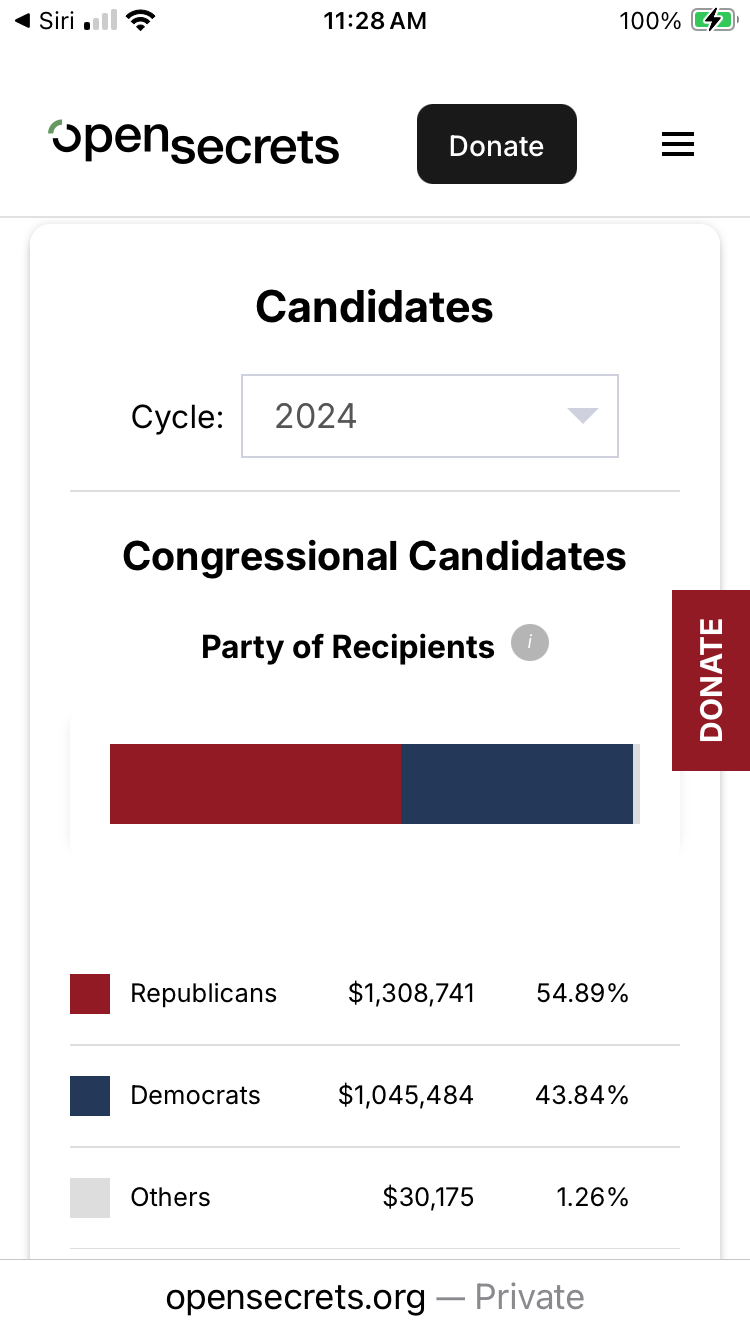
Task: Click the dropdown arrow in Cycle selector
Action: point(582,416)
